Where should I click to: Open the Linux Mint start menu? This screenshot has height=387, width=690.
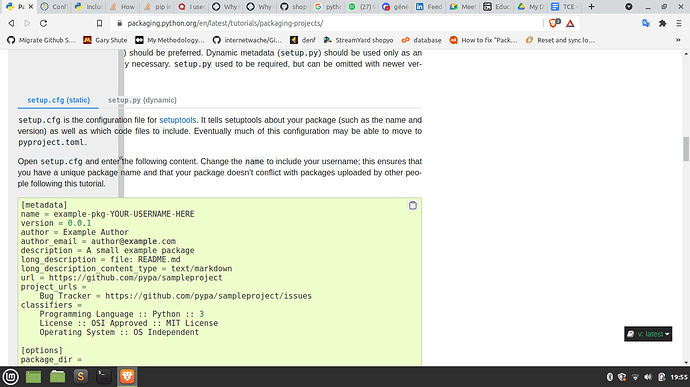[11, 377]
